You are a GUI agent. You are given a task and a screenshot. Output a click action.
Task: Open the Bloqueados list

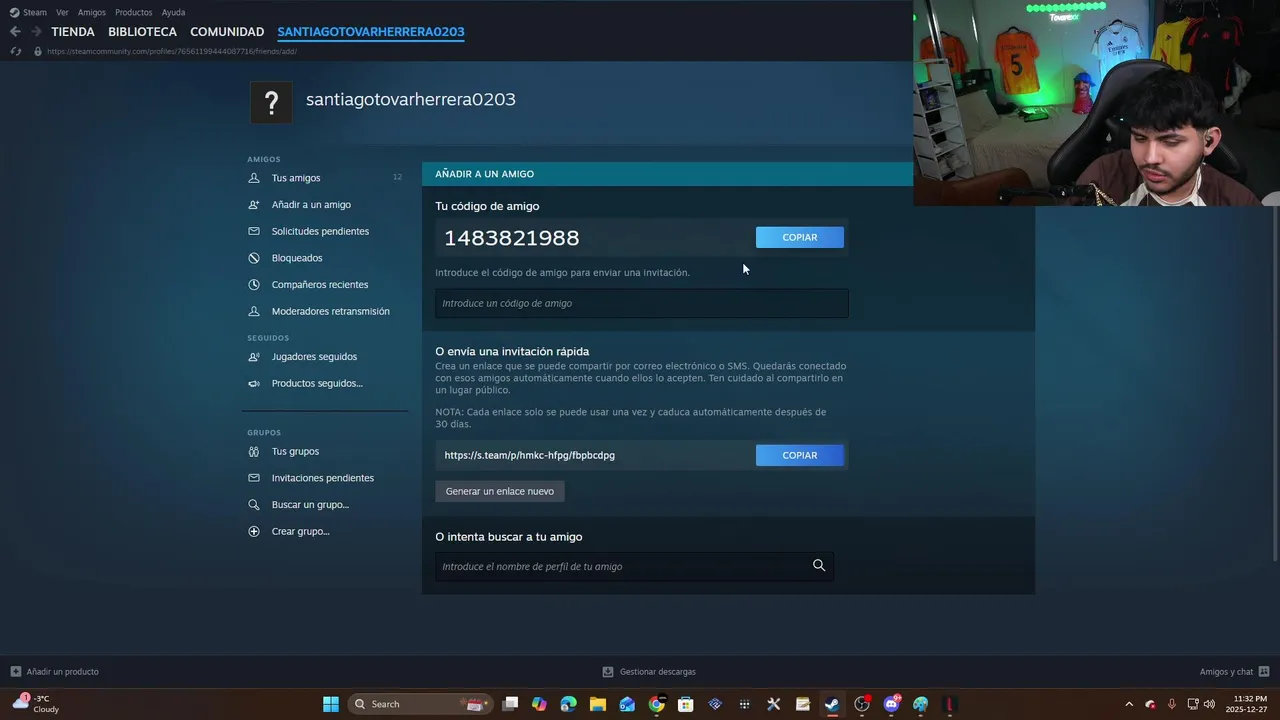tap(297, 258)
